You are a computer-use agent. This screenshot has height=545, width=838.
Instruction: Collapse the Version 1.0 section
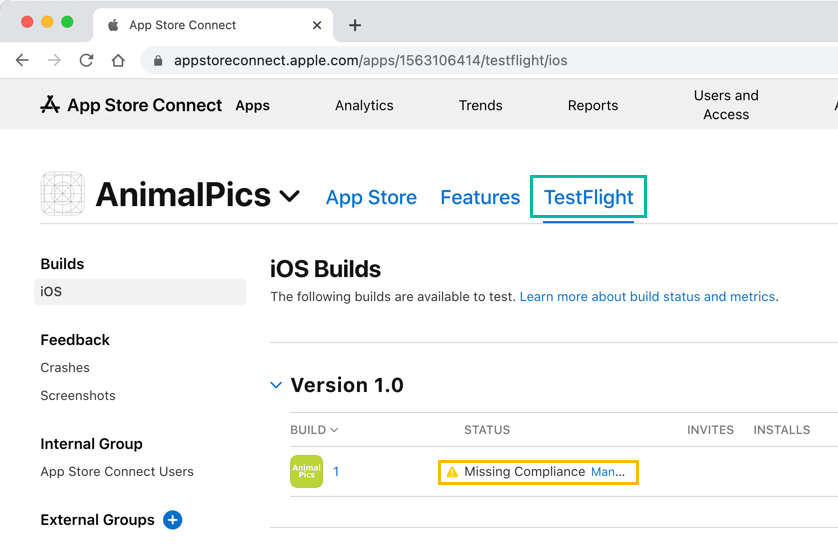point(276,385)
